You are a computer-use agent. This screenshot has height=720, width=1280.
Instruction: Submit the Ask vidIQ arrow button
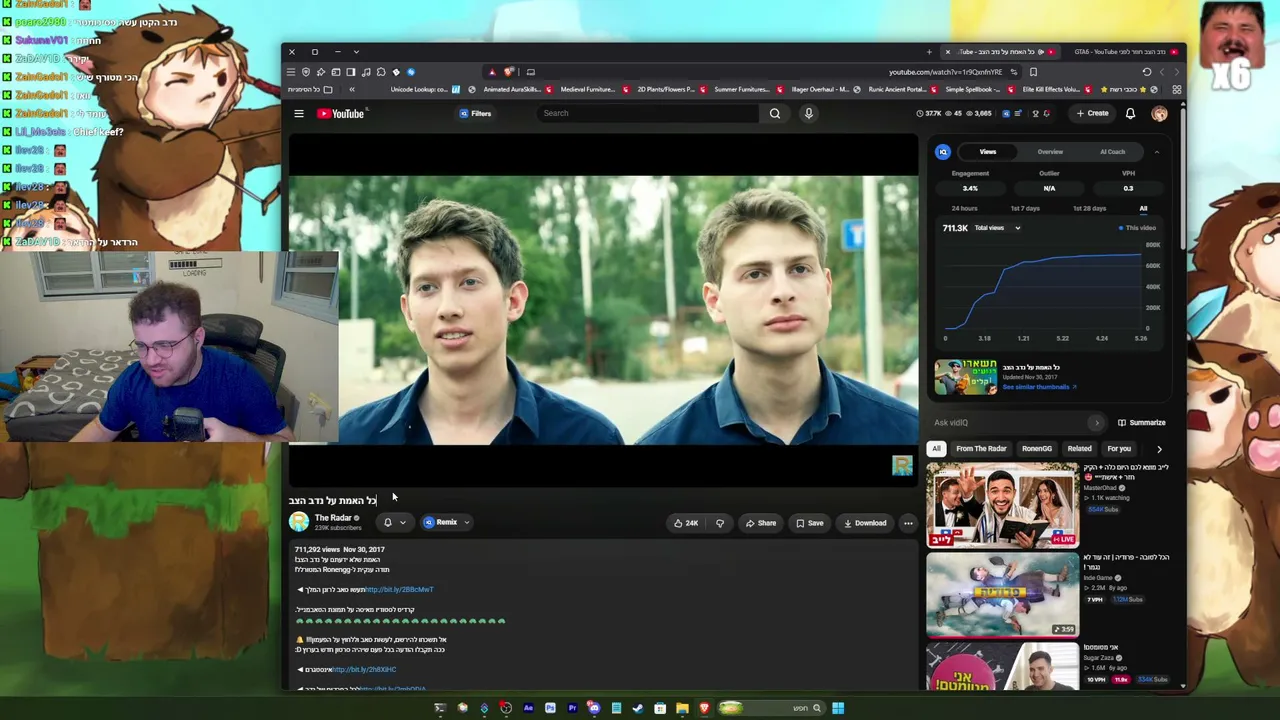[1097, 423]
